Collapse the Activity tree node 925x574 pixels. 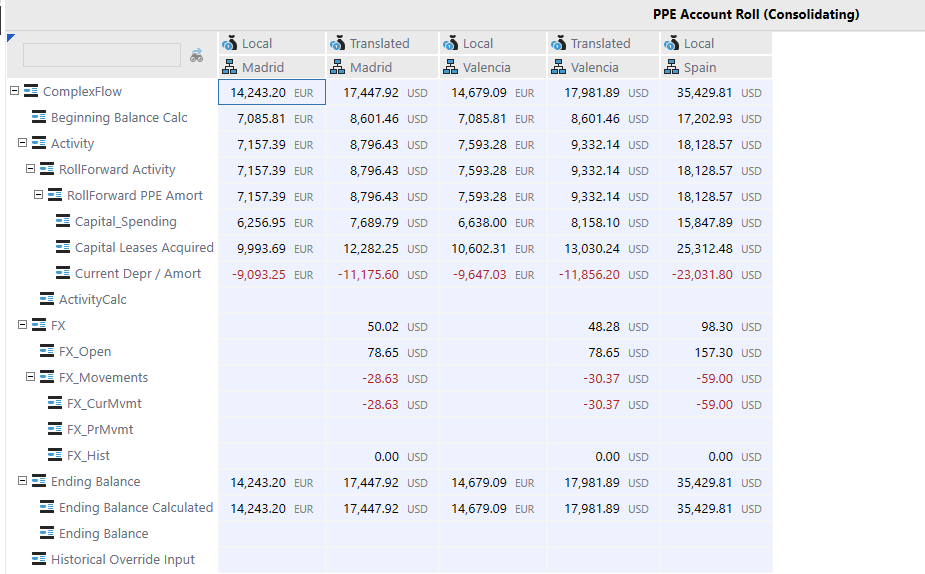coord(23,144)
